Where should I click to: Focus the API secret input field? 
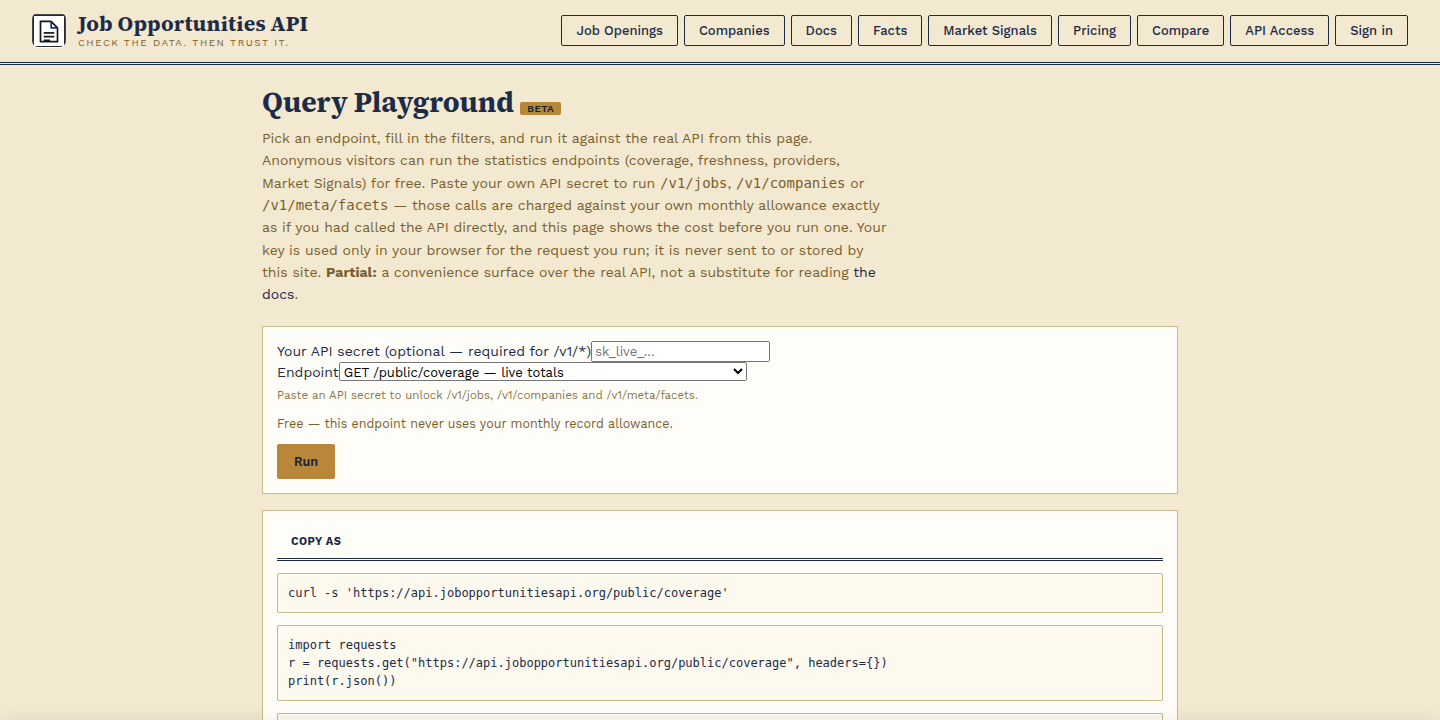pyautogui.click(x=681, y=351)
